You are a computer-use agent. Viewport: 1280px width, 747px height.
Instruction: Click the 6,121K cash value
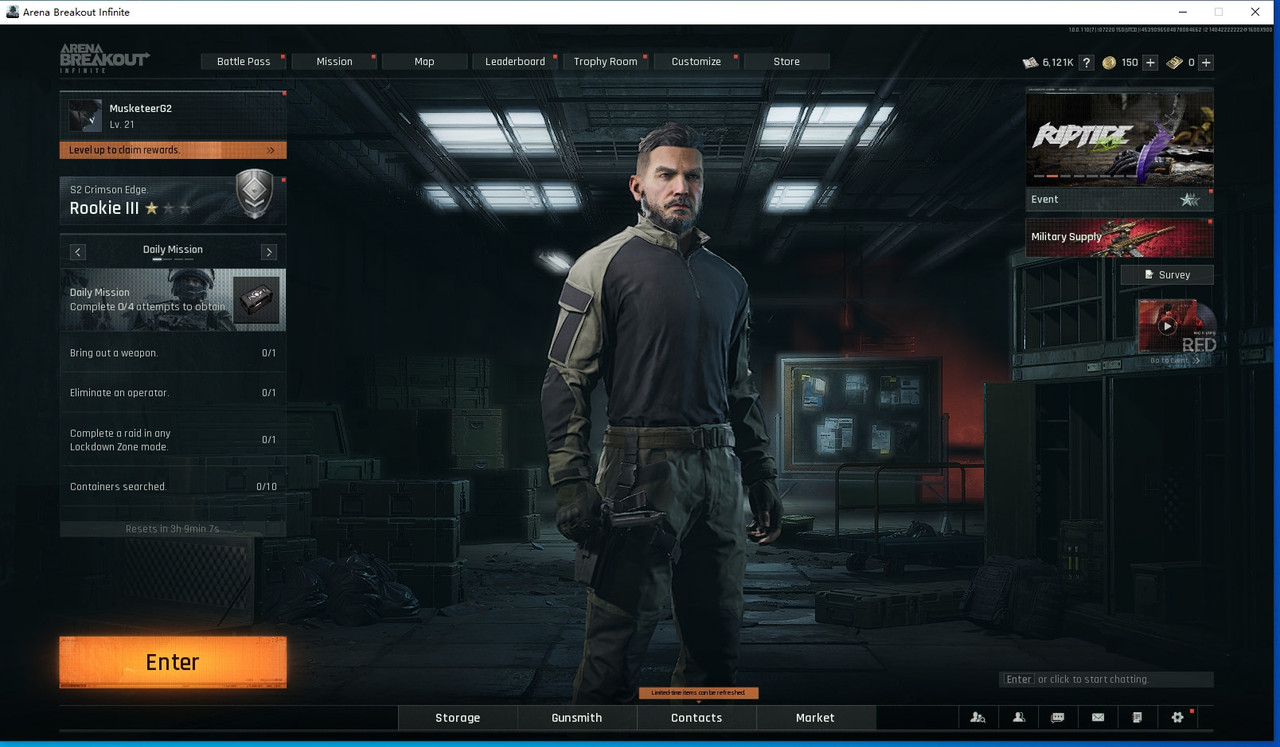1058,62
